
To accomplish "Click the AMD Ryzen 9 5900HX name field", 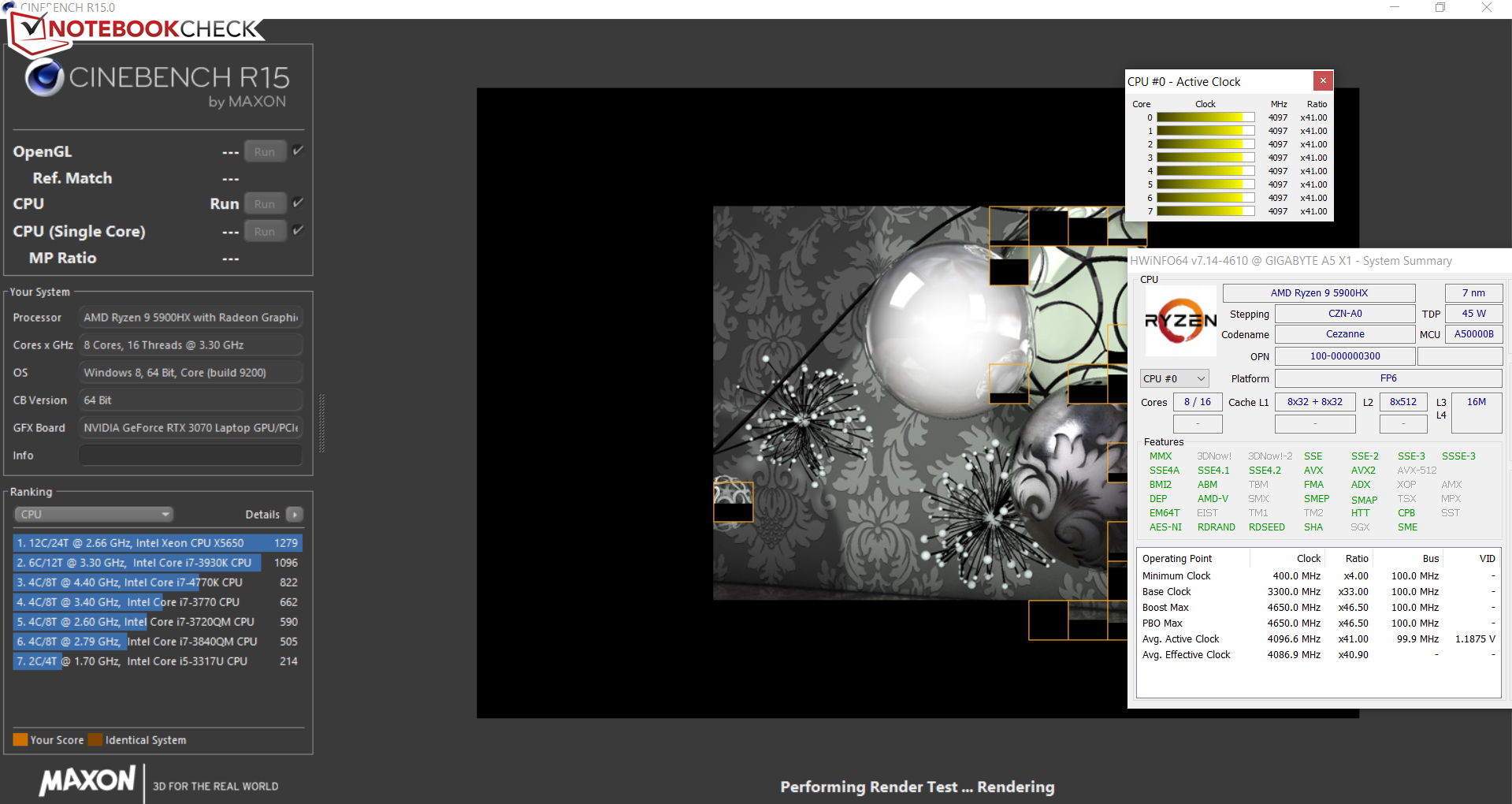I will point(1319,292).
